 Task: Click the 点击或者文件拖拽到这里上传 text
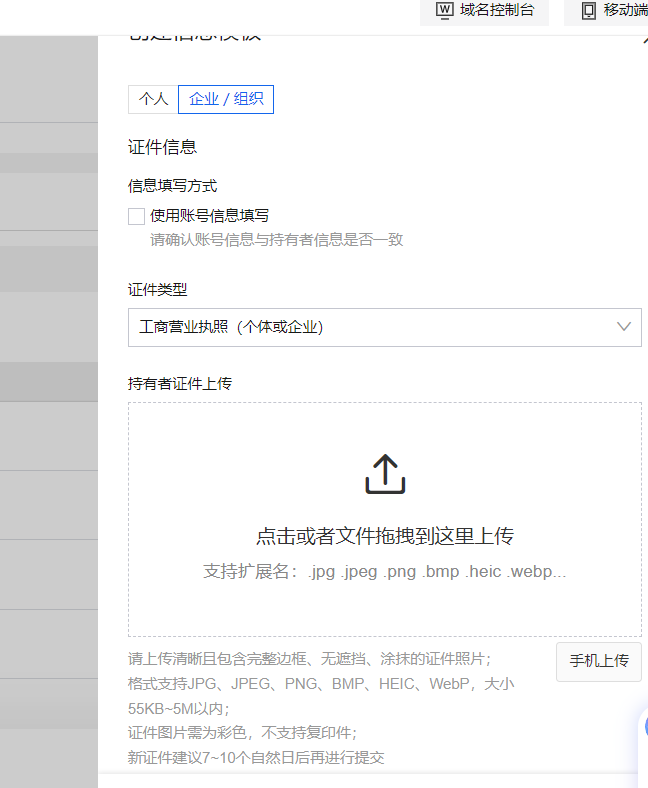(x=385, y=536)
